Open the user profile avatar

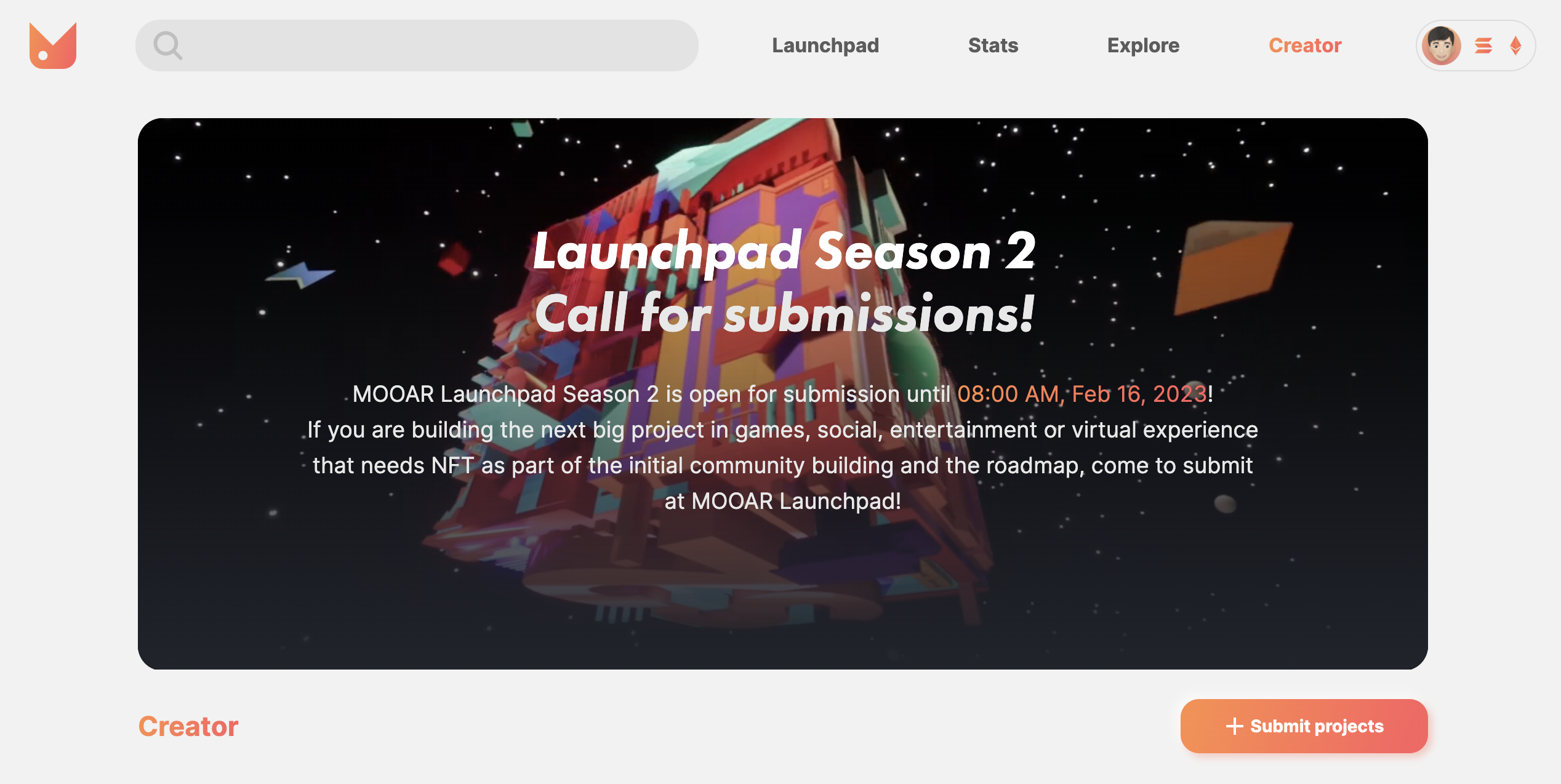coord(1442,46)
